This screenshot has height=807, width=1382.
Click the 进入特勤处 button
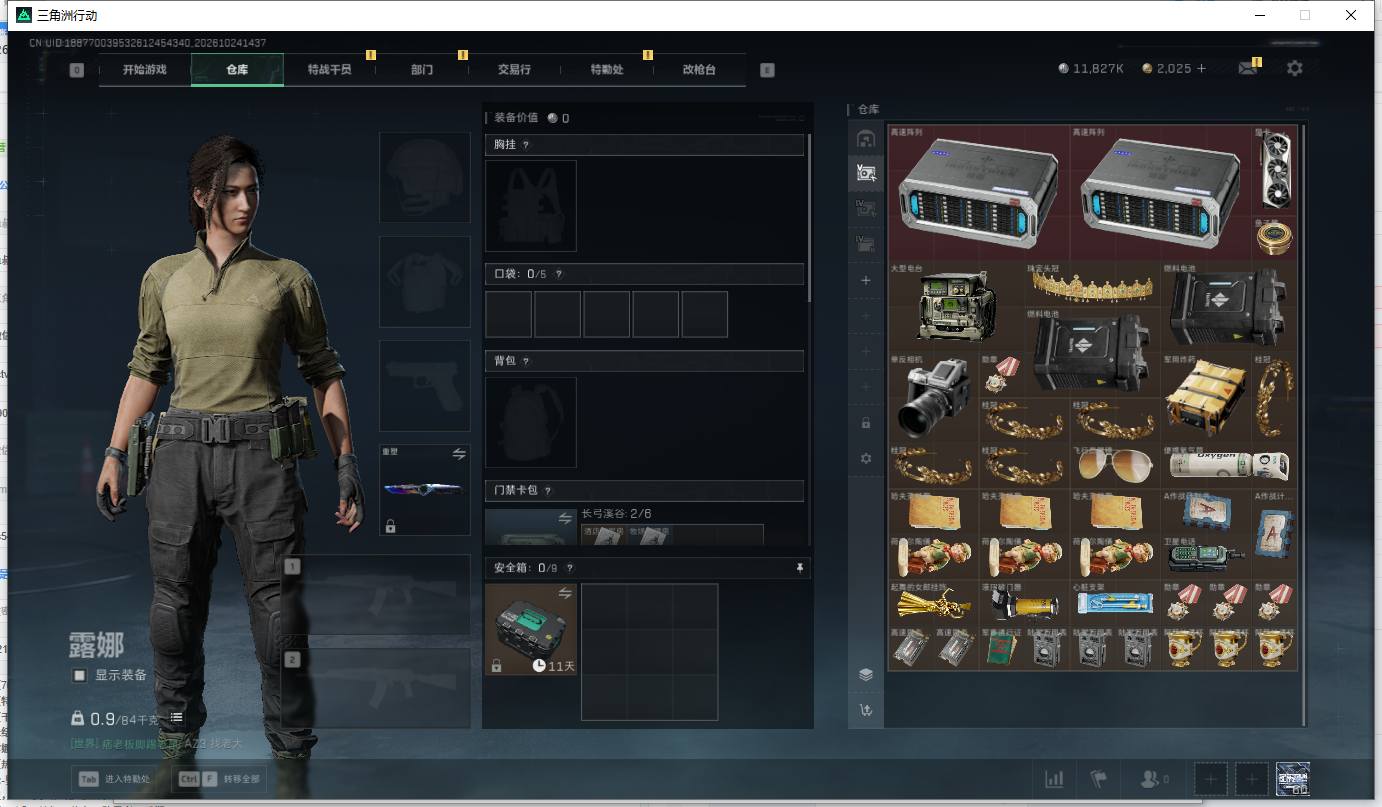[115, 779]
